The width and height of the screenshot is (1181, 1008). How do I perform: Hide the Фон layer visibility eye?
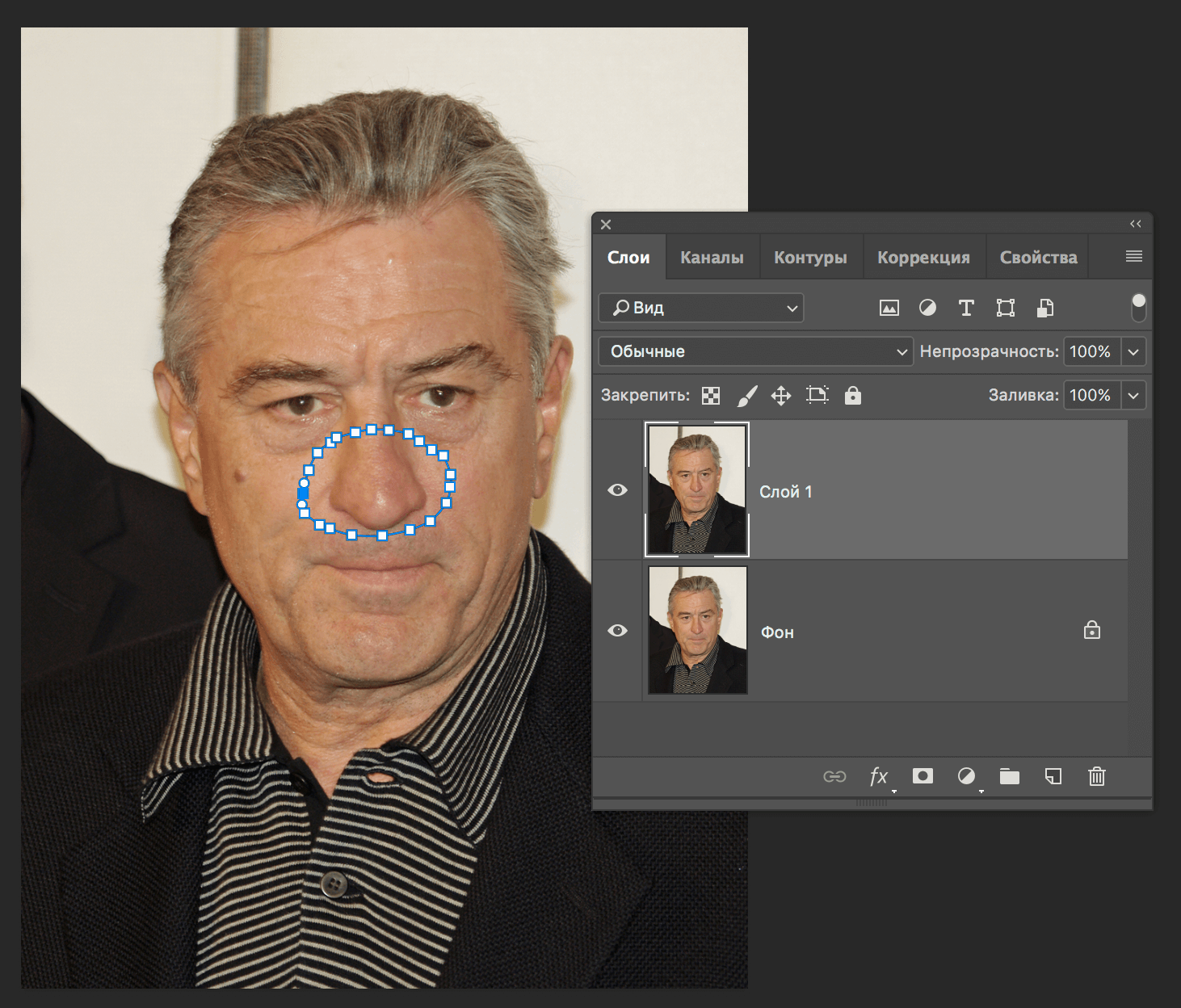(617, 630)
